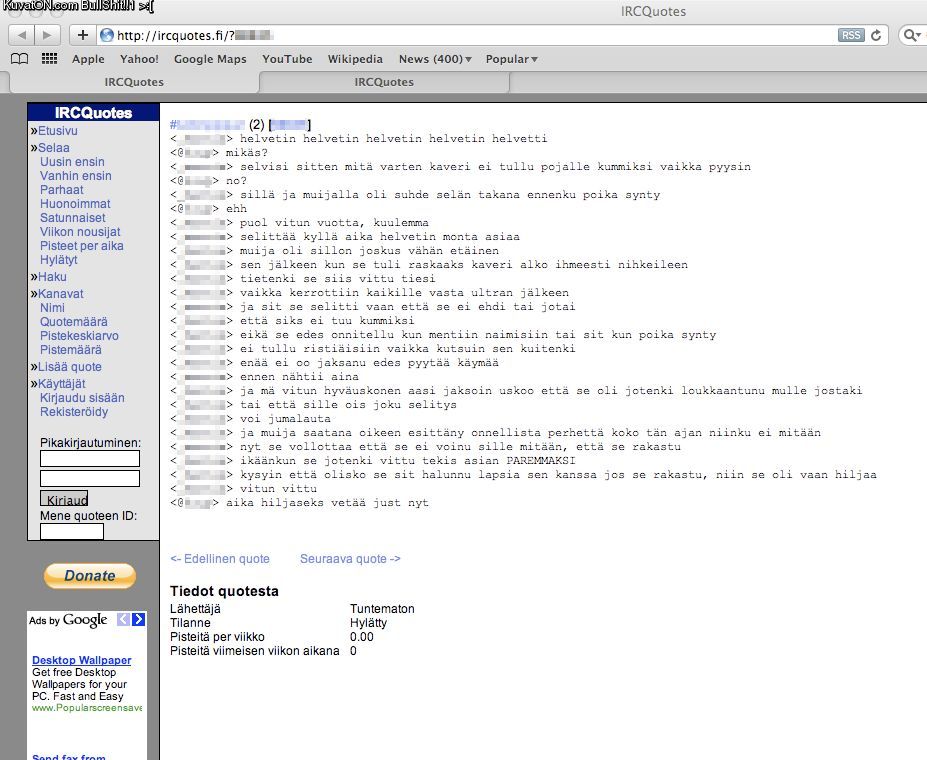
Task: Click the next ad arrow in Google ads
Action: click(139, 620)
